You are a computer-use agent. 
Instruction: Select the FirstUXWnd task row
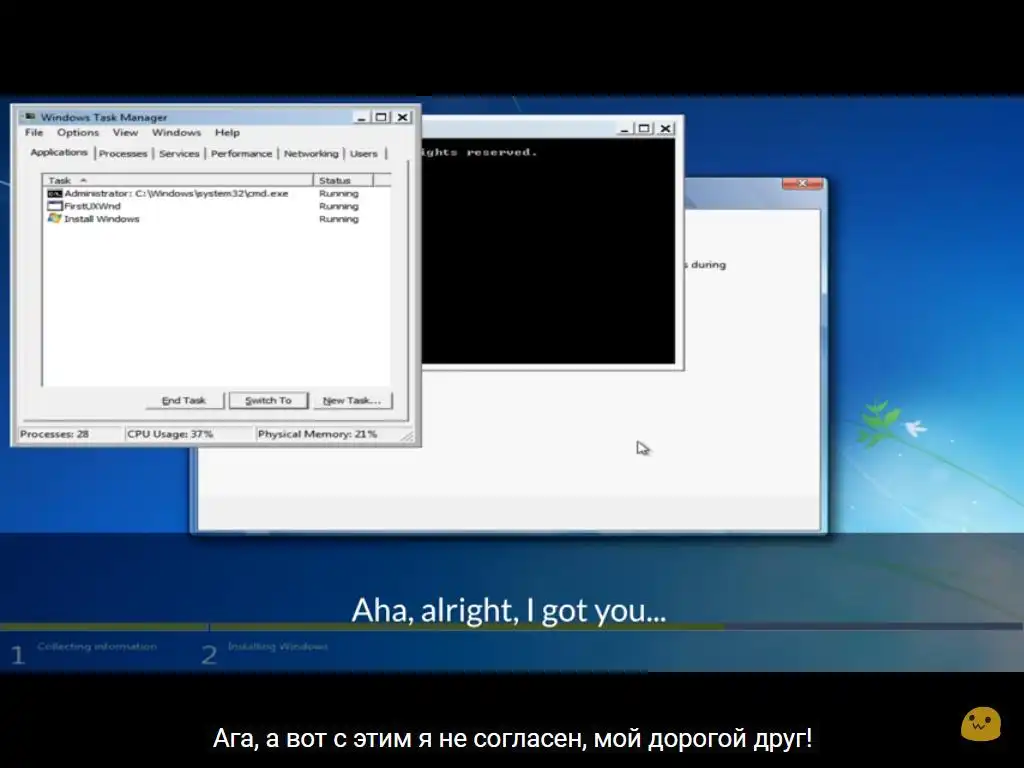(x=217, y=206)
